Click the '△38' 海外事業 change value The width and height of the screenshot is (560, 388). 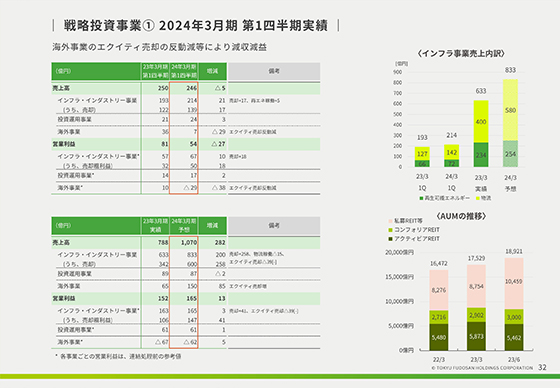pyautogui.click(x=218, y=188)
